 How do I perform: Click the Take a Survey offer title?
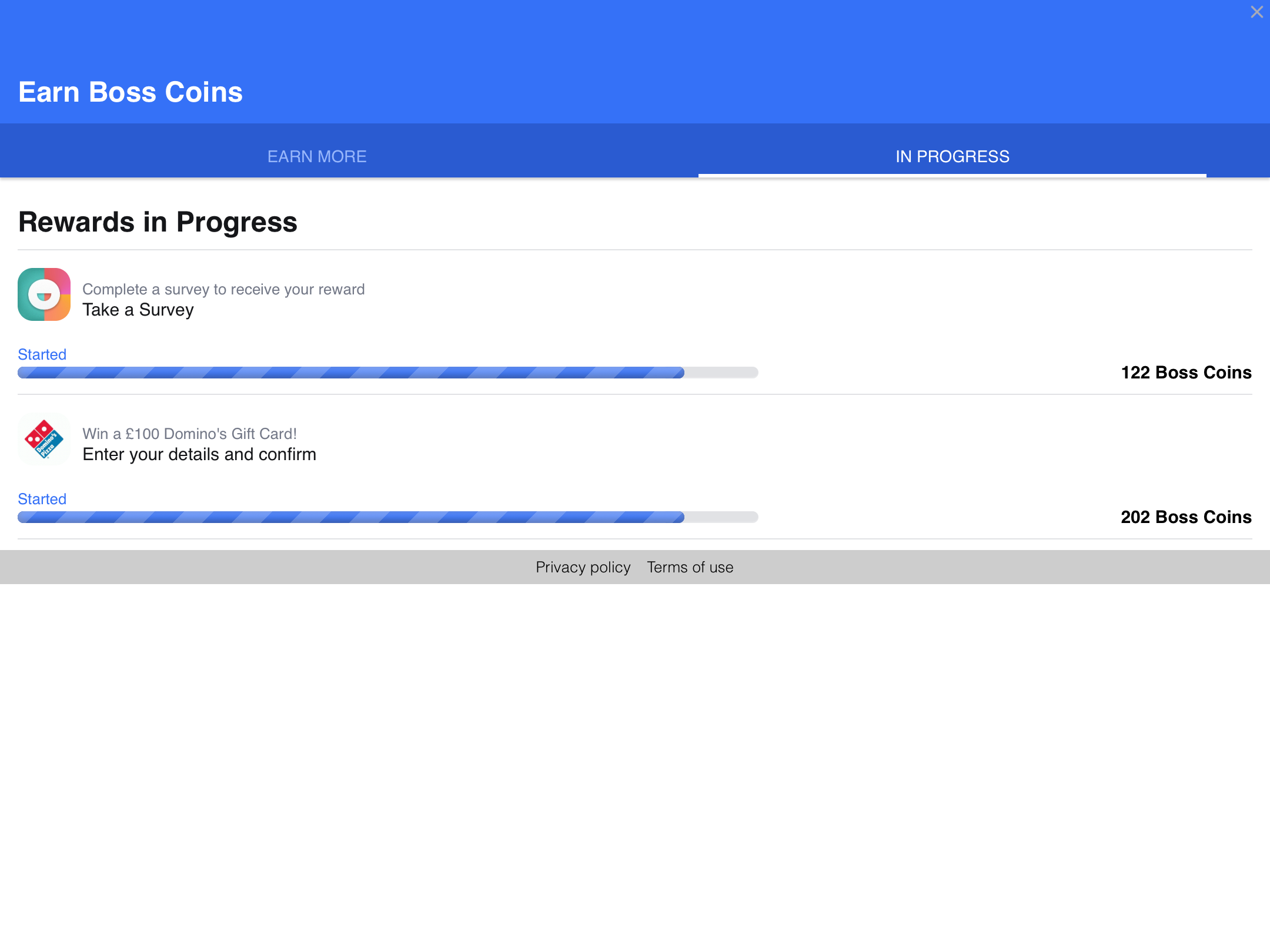[138, 310]
